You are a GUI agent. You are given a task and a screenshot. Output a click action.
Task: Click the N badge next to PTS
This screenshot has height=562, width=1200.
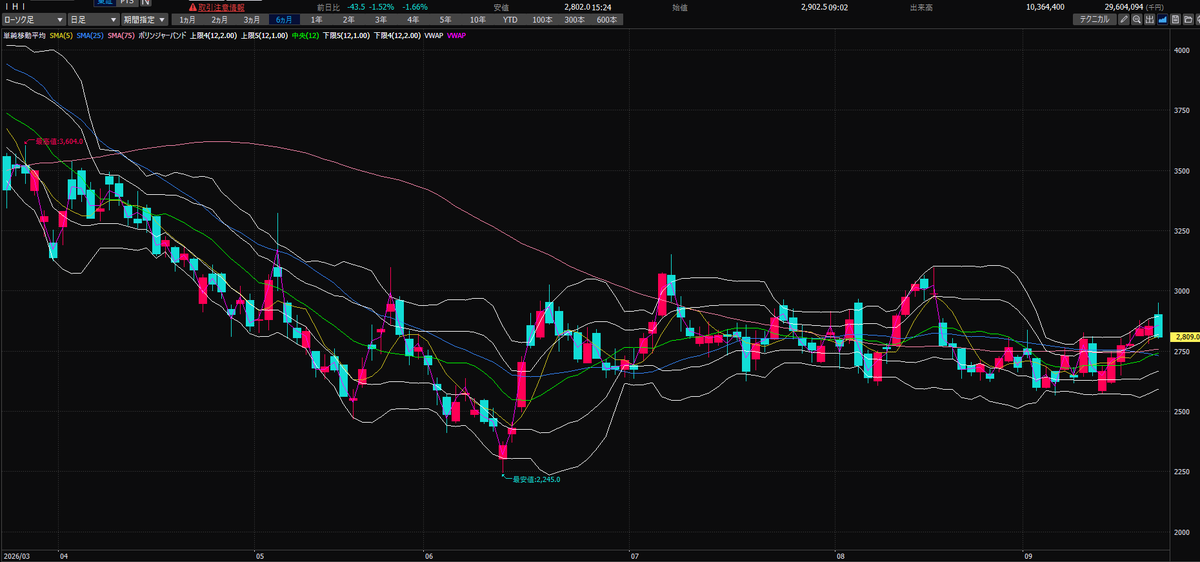(x=146, y=3)
